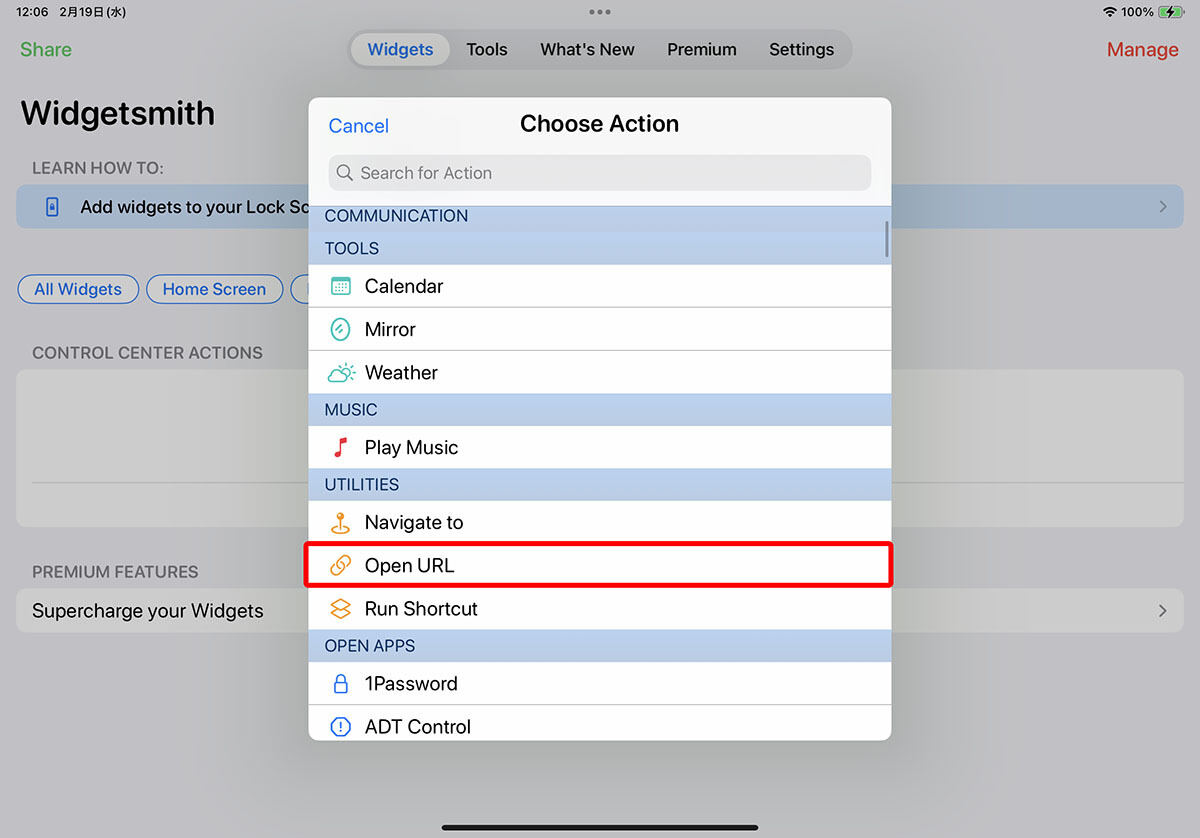Select the ADT Control icon
1200x838 pixels.
(x=340, y=727)
